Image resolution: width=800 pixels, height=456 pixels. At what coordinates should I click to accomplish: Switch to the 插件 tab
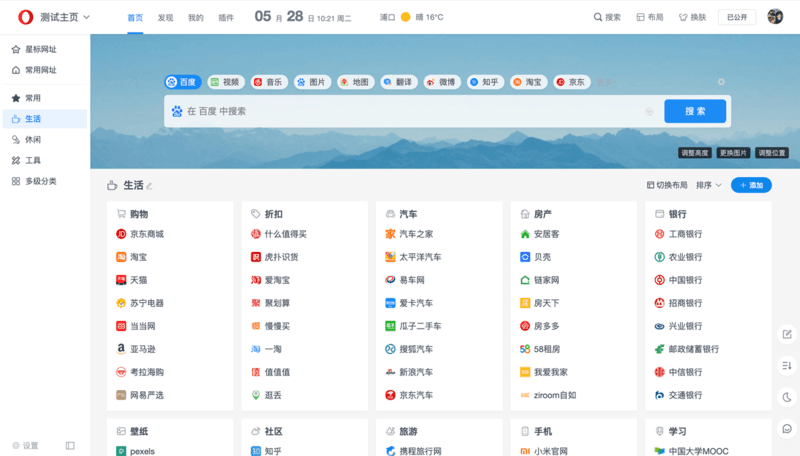click(226, 18)
